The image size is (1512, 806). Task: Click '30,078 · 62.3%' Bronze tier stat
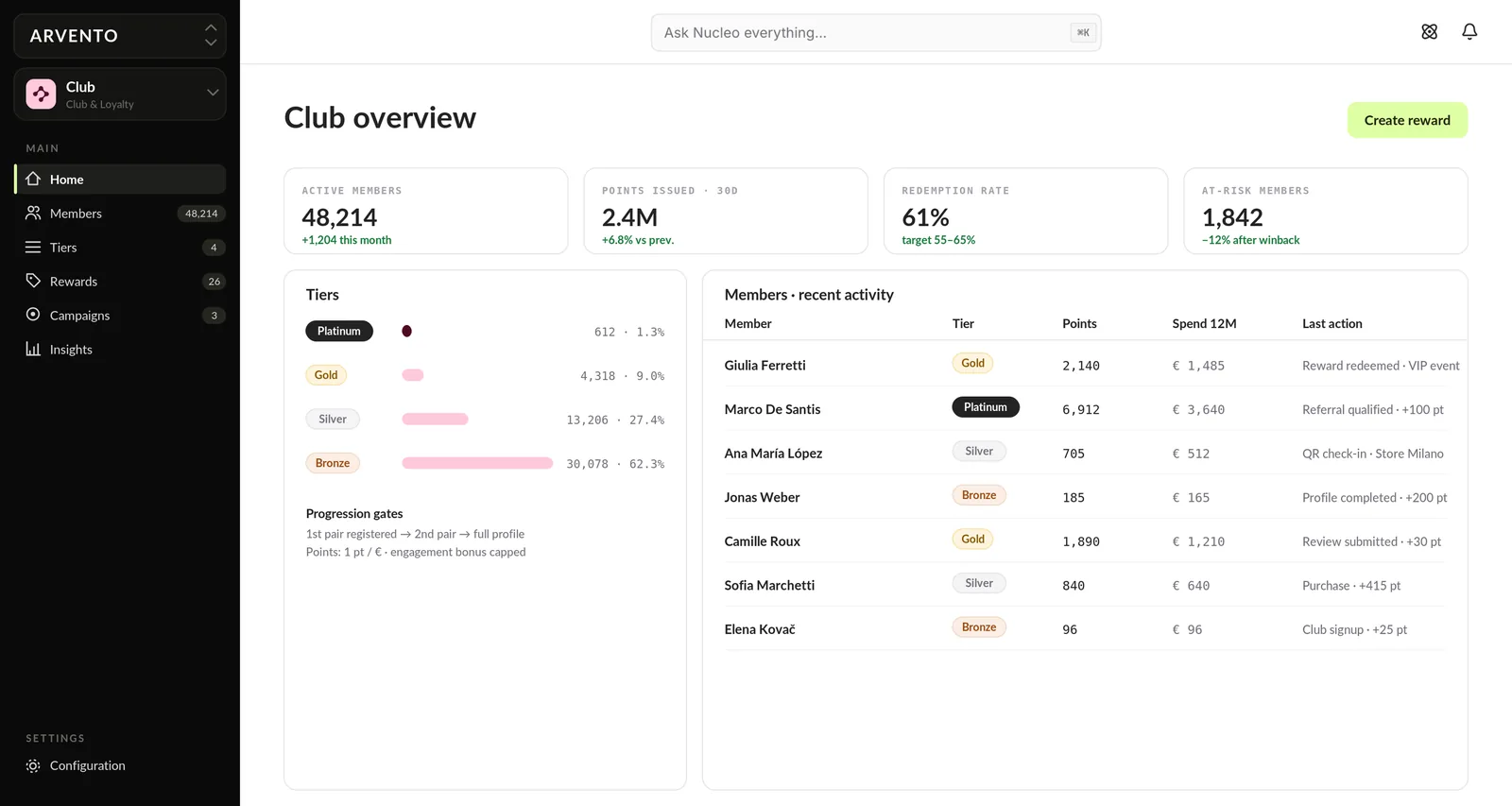coord(615,464)
